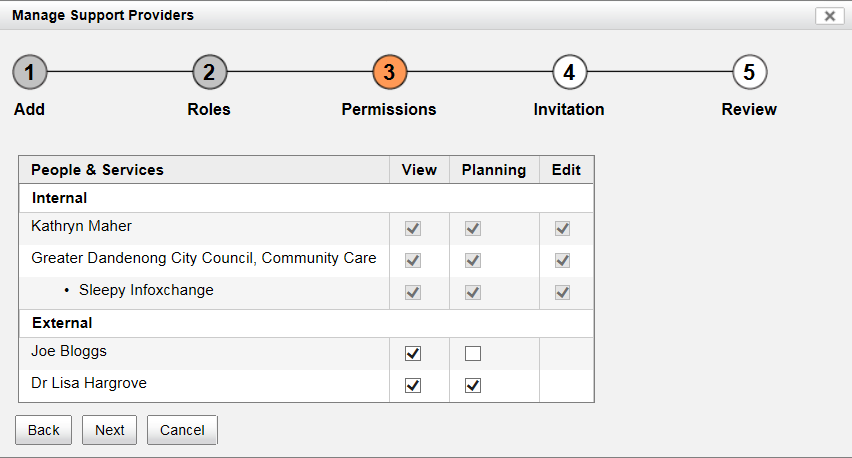The width and height of the screenshot is (852, 458).
Task: Disable Planning for Dr Lisa Hargrove
Action: tap(473, 385)
